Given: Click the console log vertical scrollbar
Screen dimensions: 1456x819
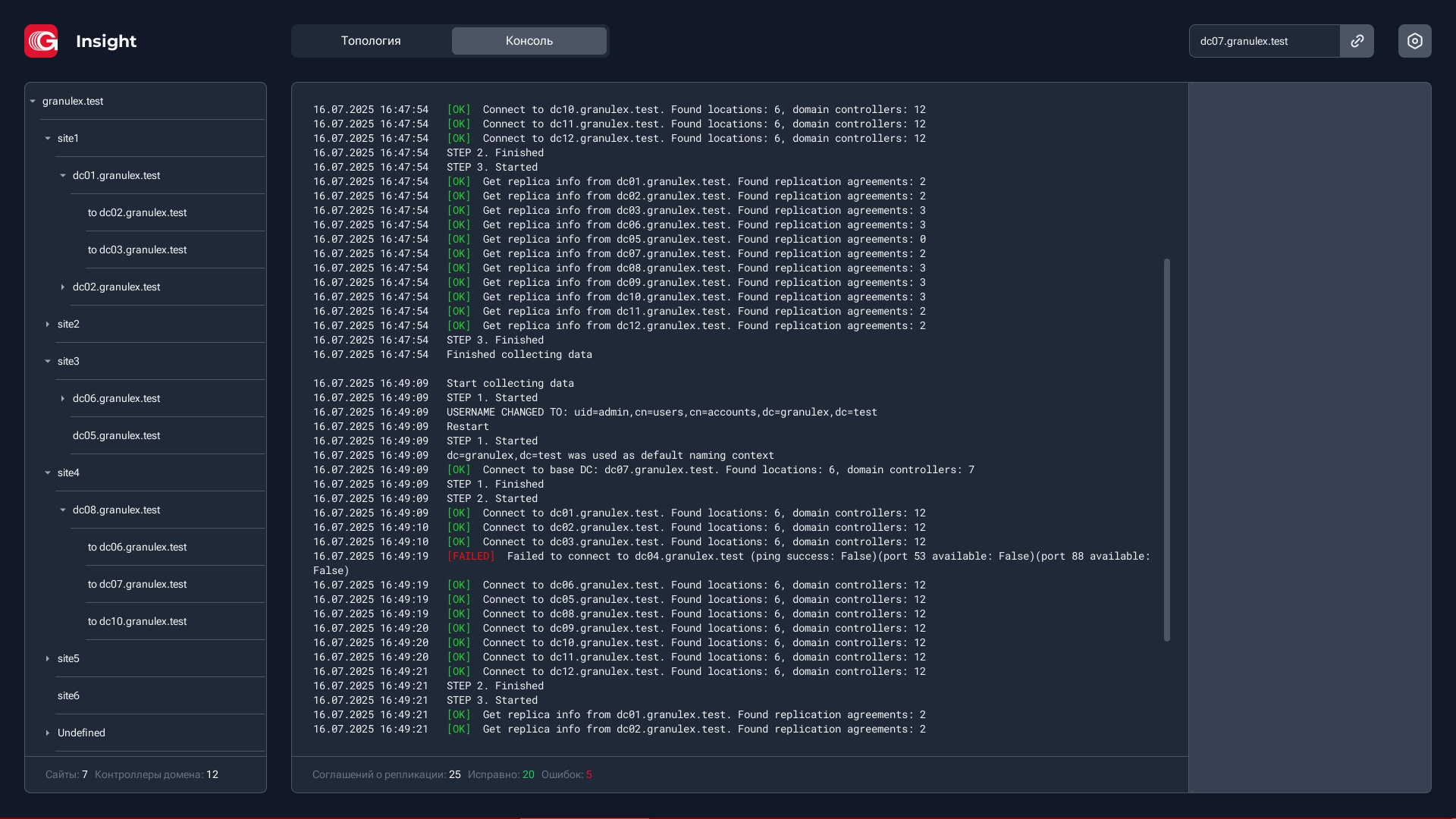Looking at the screenshot, I should [x=1166, y=450].
